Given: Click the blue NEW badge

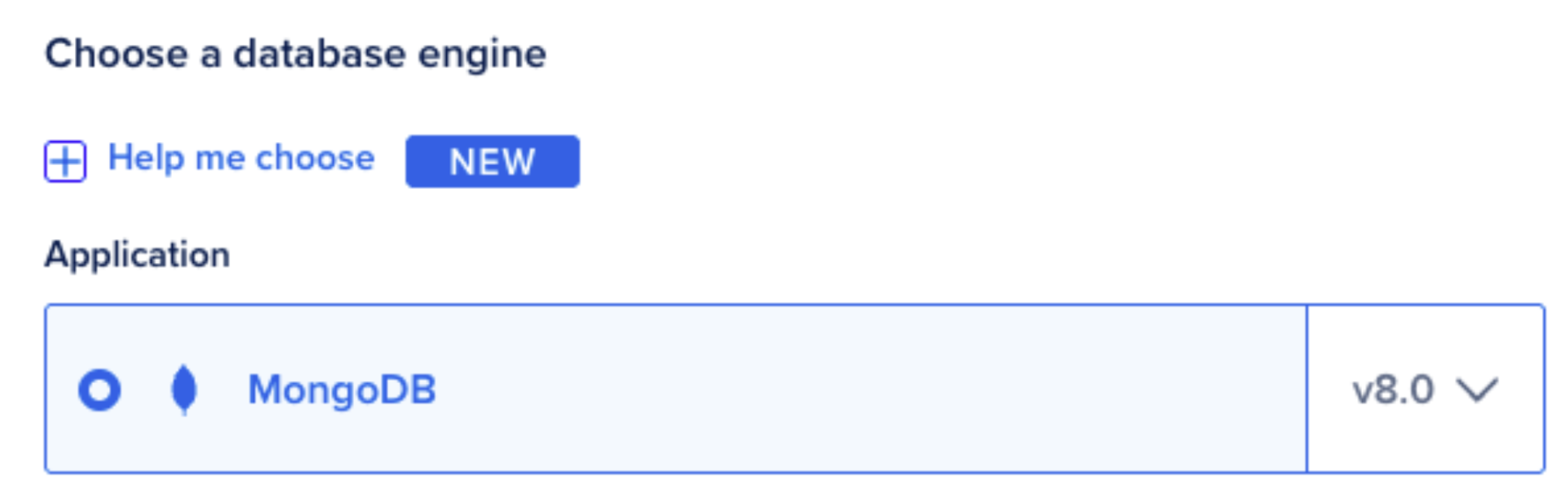Looking at the screenshot, I should tap(492, 161).
